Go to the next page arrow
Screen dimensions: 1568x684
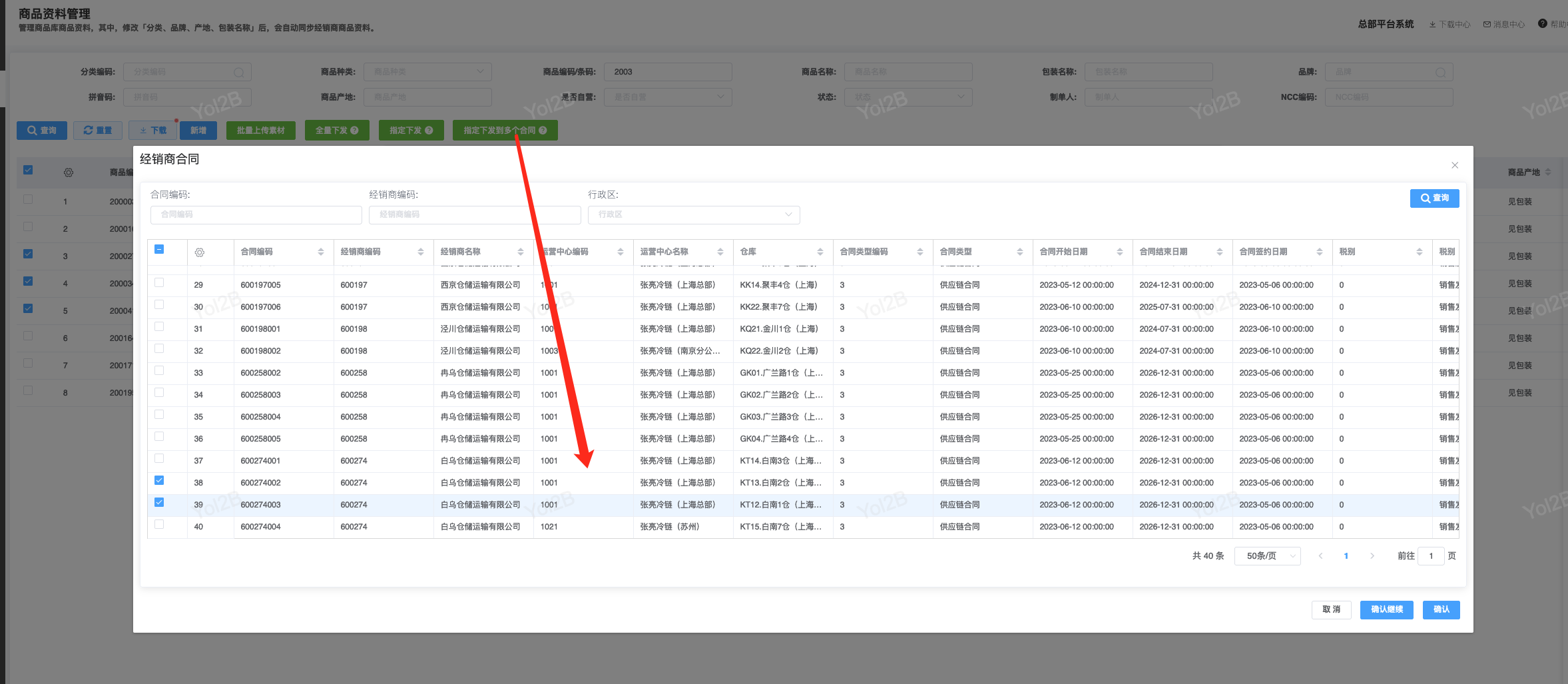click(x=1372, y=556)
